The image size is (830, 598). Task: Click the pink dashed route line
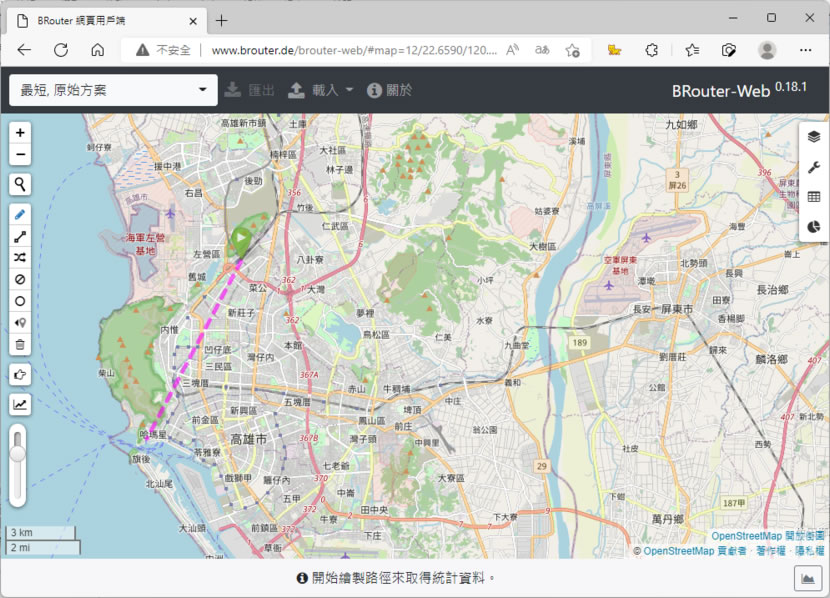point(194,349)
